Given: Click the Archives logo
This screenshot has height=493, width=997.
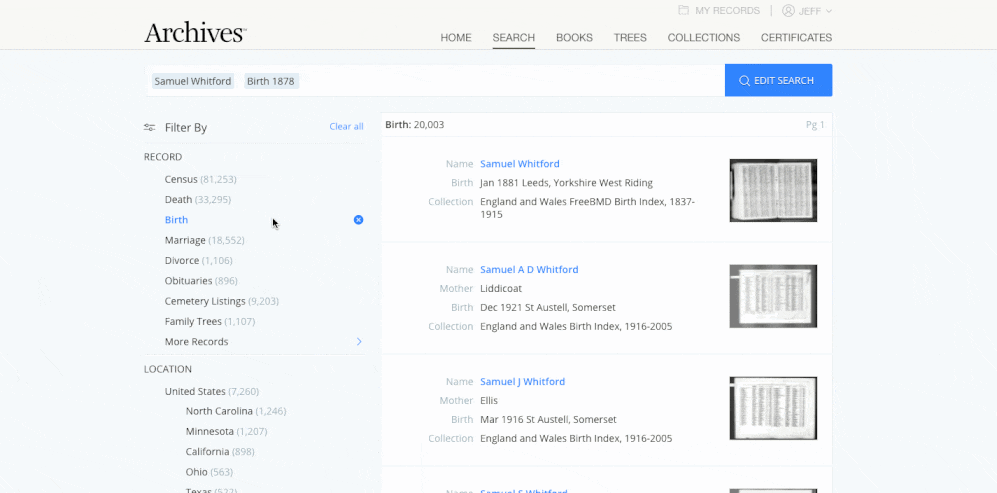Looking at the screenshot, I should [x=195, y=32].
